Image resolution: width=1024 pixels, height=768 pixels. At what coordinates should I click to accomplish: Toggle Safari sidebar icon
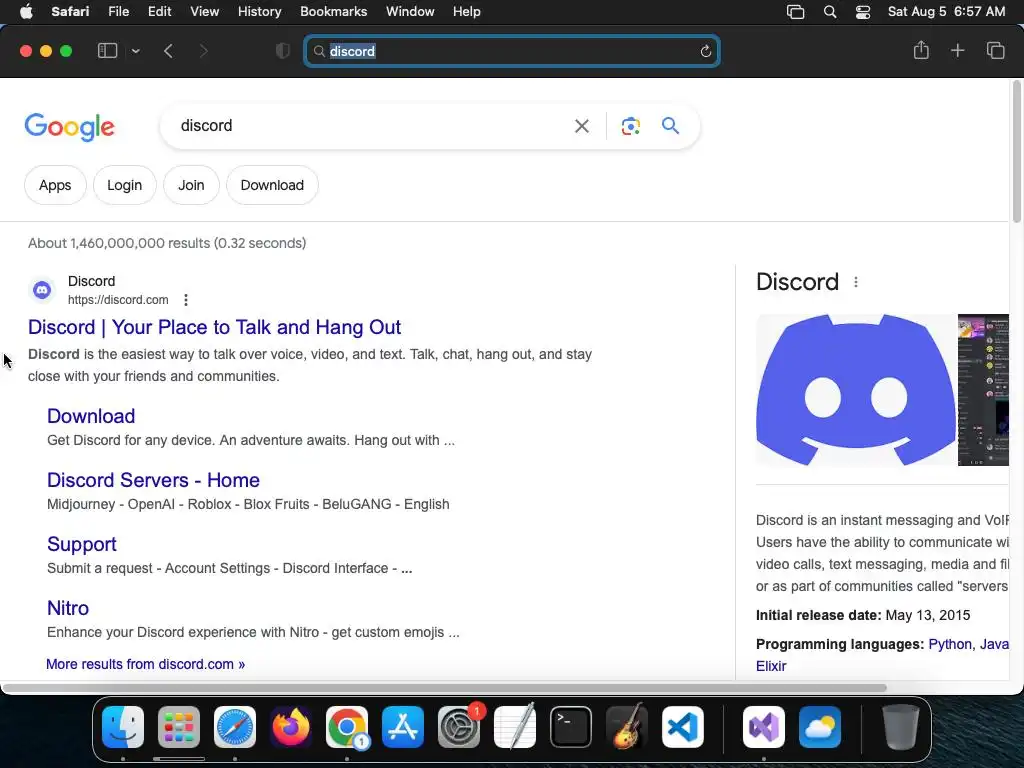[107, 51]
